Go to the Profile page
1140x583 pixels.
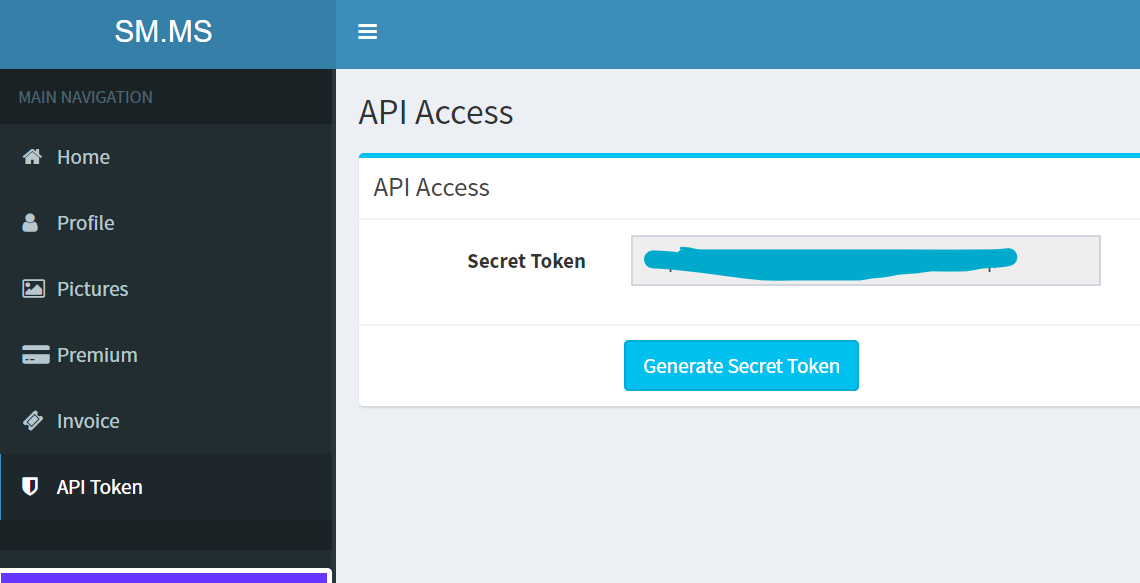(85, 223)
